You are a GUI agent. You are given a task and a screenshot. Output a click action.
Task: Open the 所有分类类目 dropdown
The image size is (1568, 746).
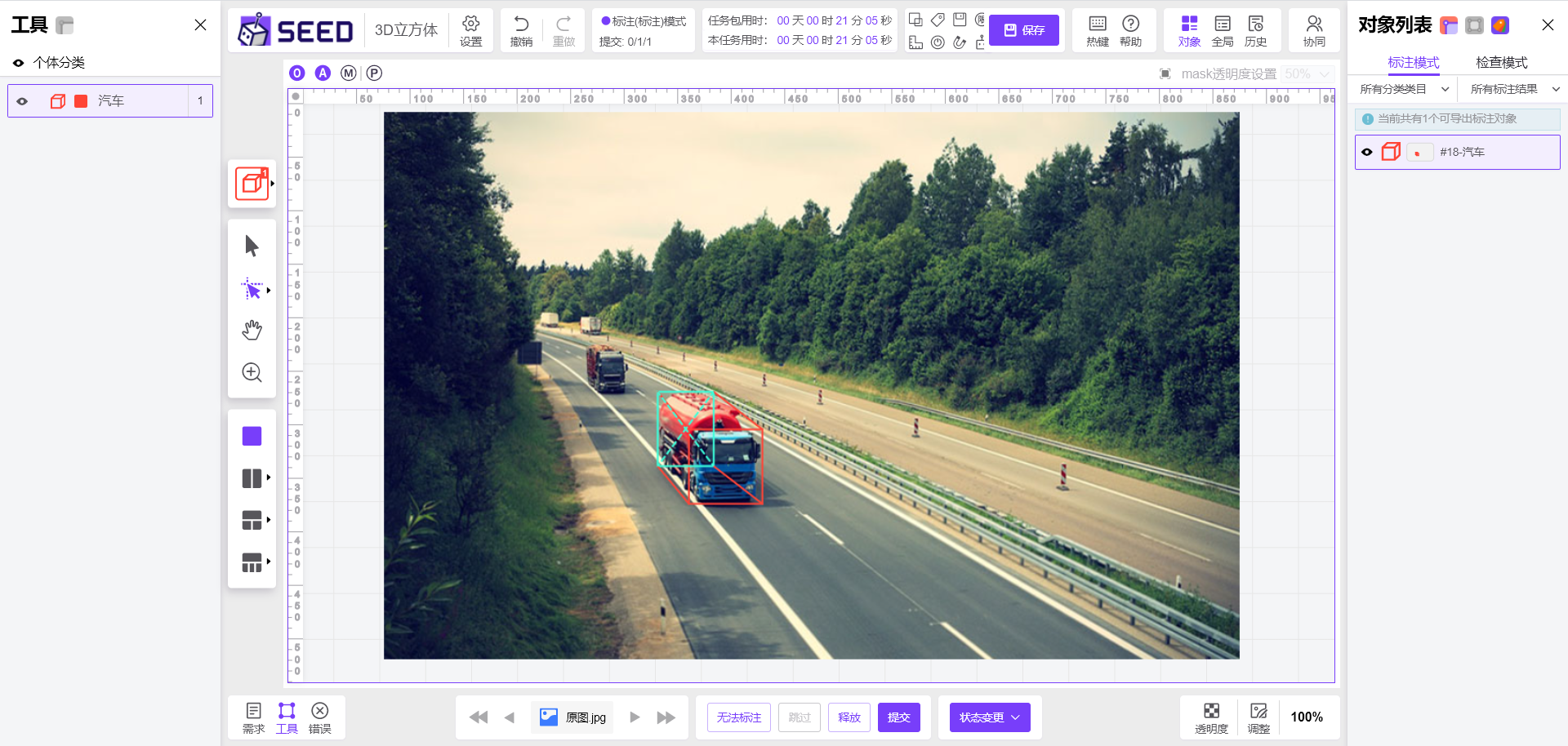1405,89
